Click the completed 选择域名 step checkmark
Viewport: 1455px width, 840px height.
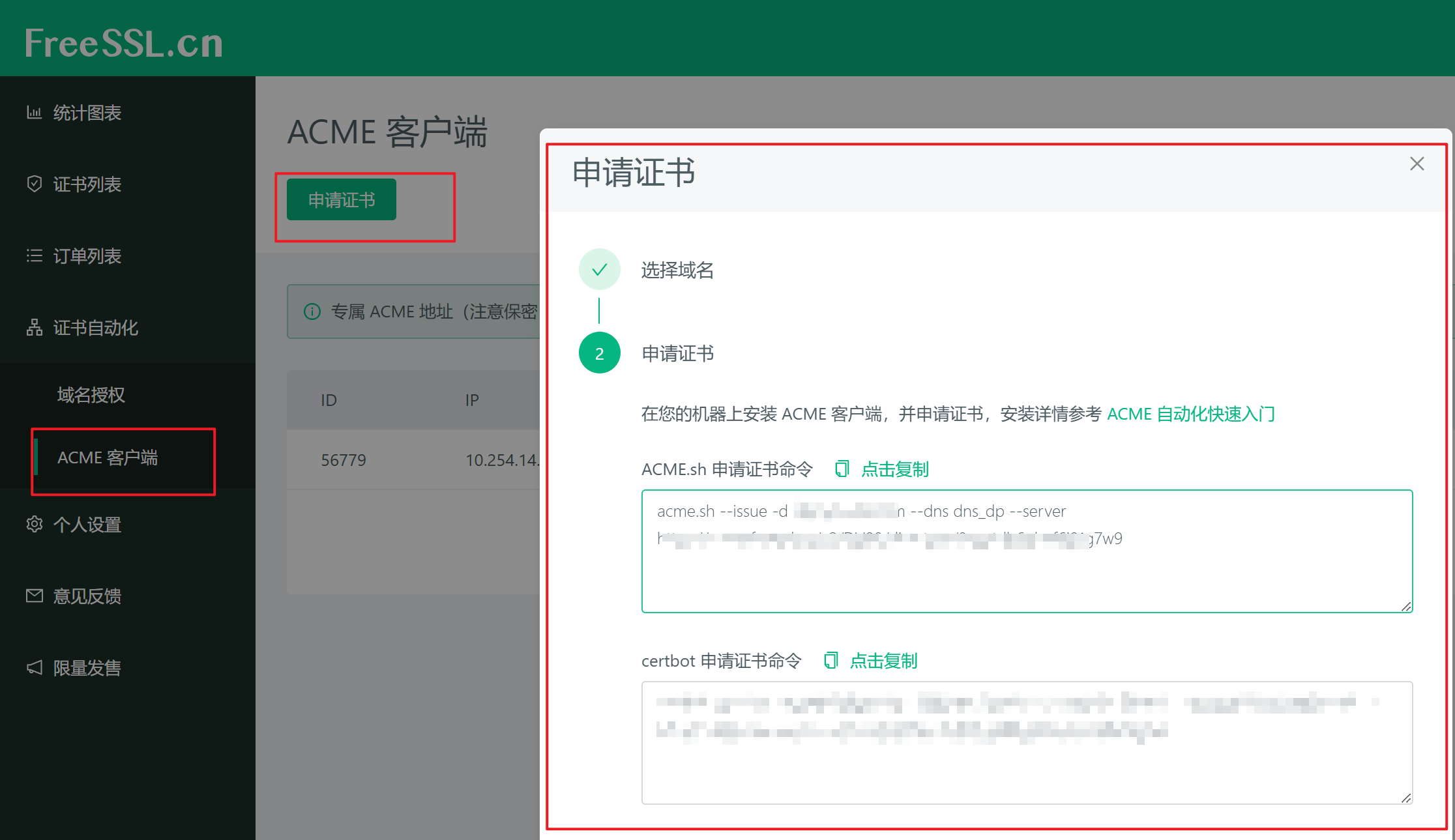(x=599, y=270)
